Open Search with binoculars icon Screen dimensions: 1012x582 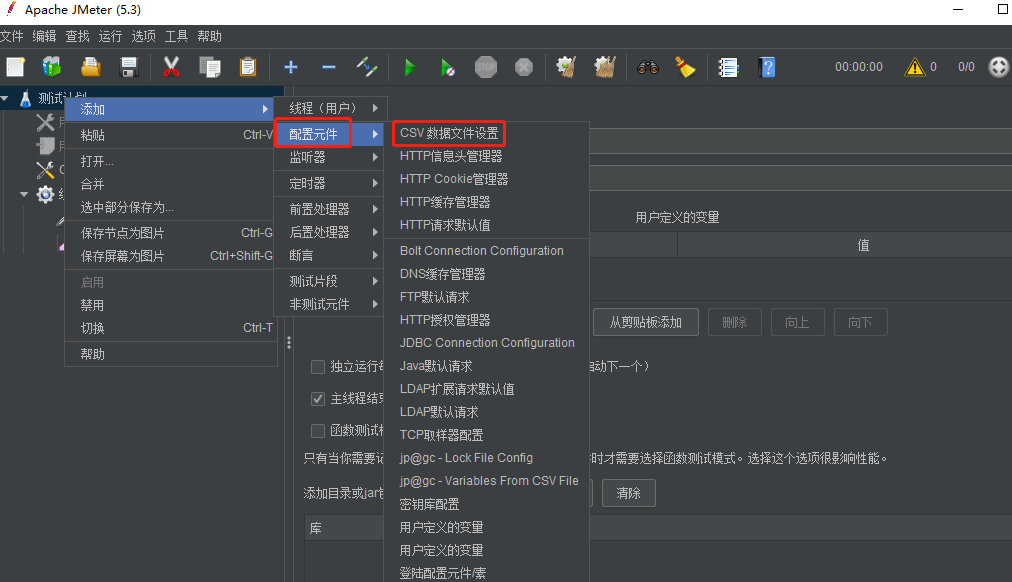click(647, 67)
